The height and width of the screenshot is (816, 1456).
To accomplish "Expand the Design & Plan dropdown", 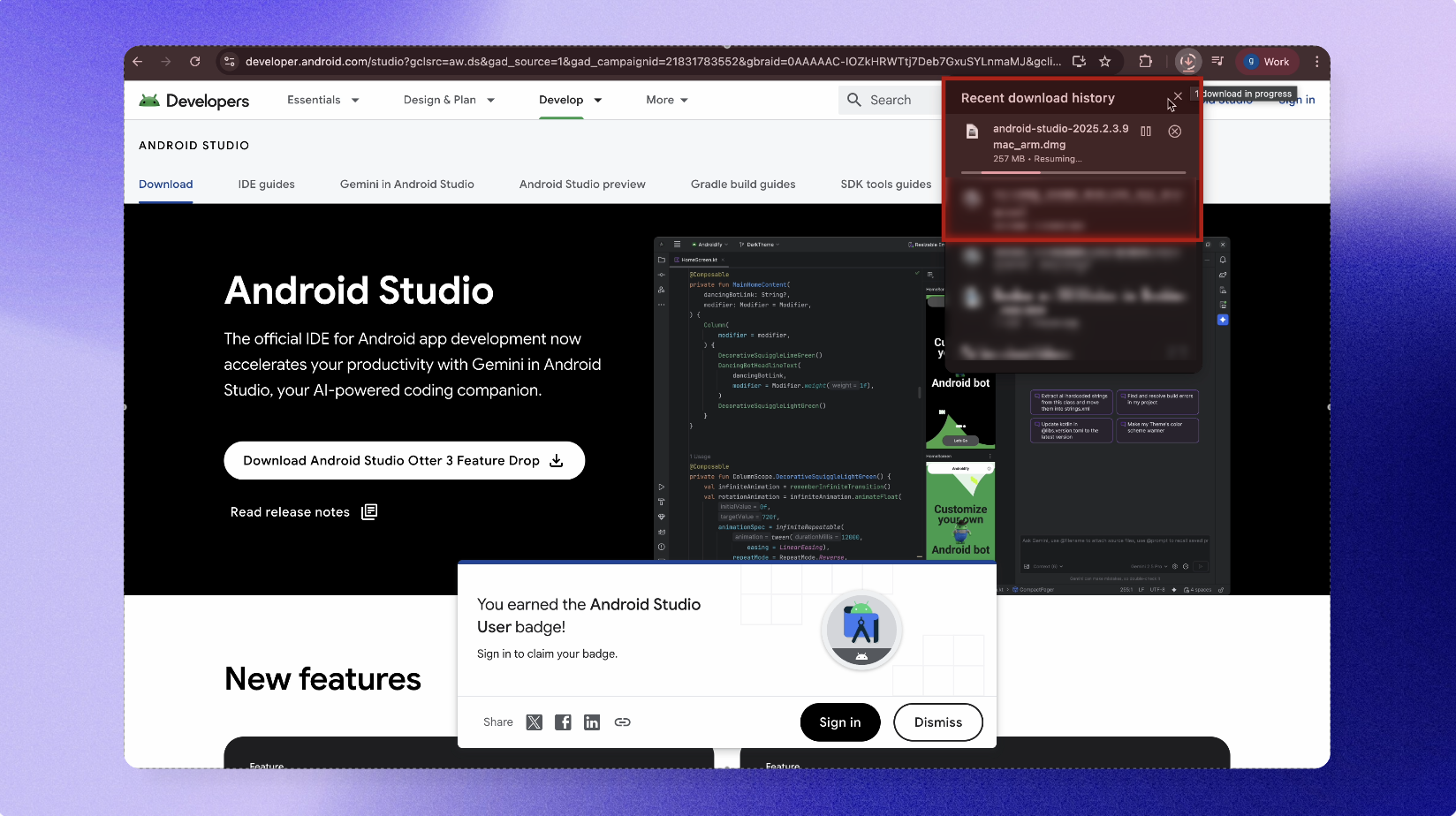I will click(448, 100).
